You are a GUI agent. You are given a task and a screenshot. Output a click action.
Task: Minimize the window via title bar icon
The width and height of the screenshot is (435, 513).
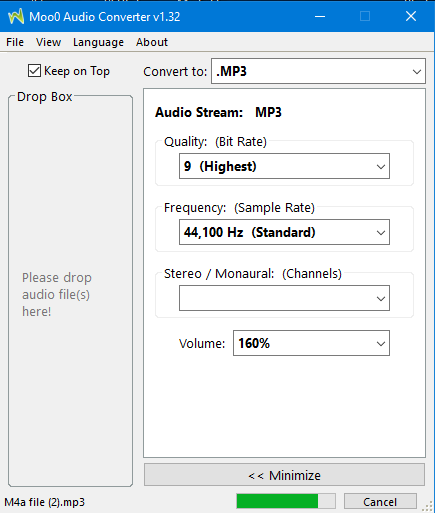coord(320,16)
